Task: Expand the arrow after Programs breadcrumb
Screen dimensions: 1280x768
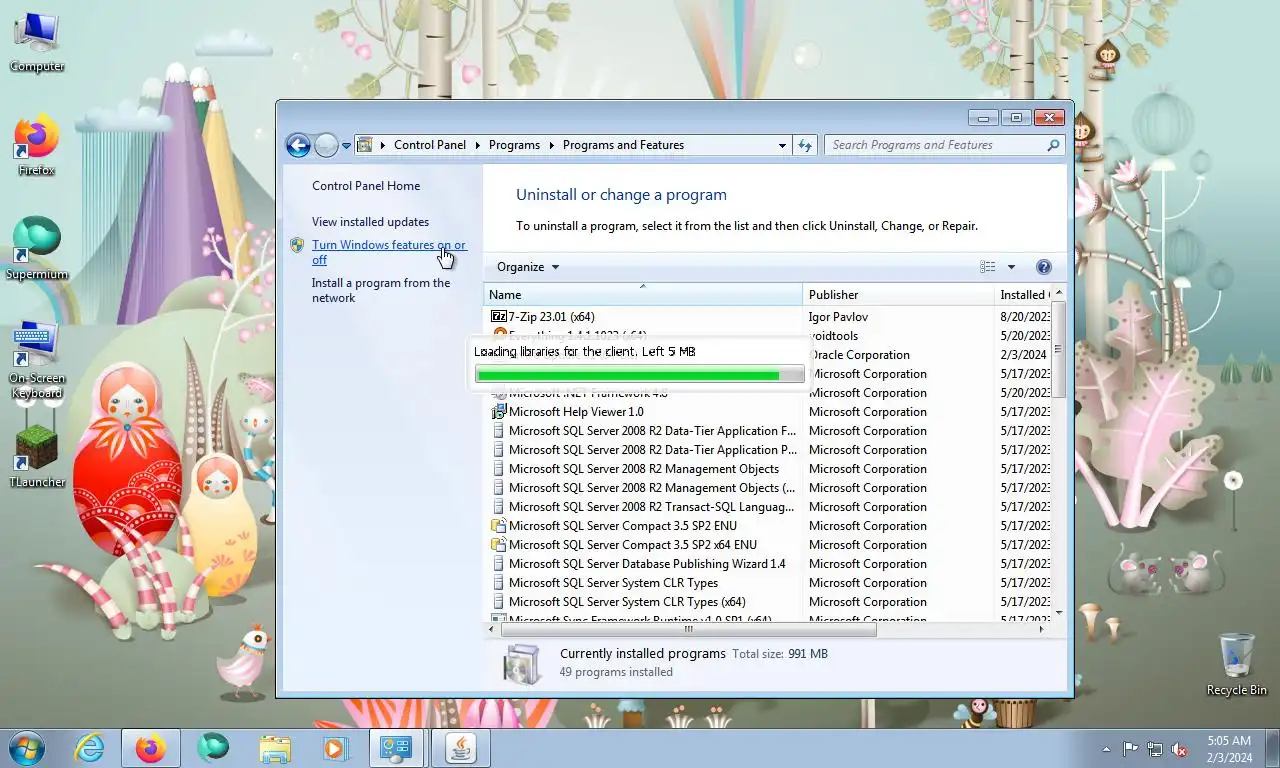Action: click(x=551, y=145)
